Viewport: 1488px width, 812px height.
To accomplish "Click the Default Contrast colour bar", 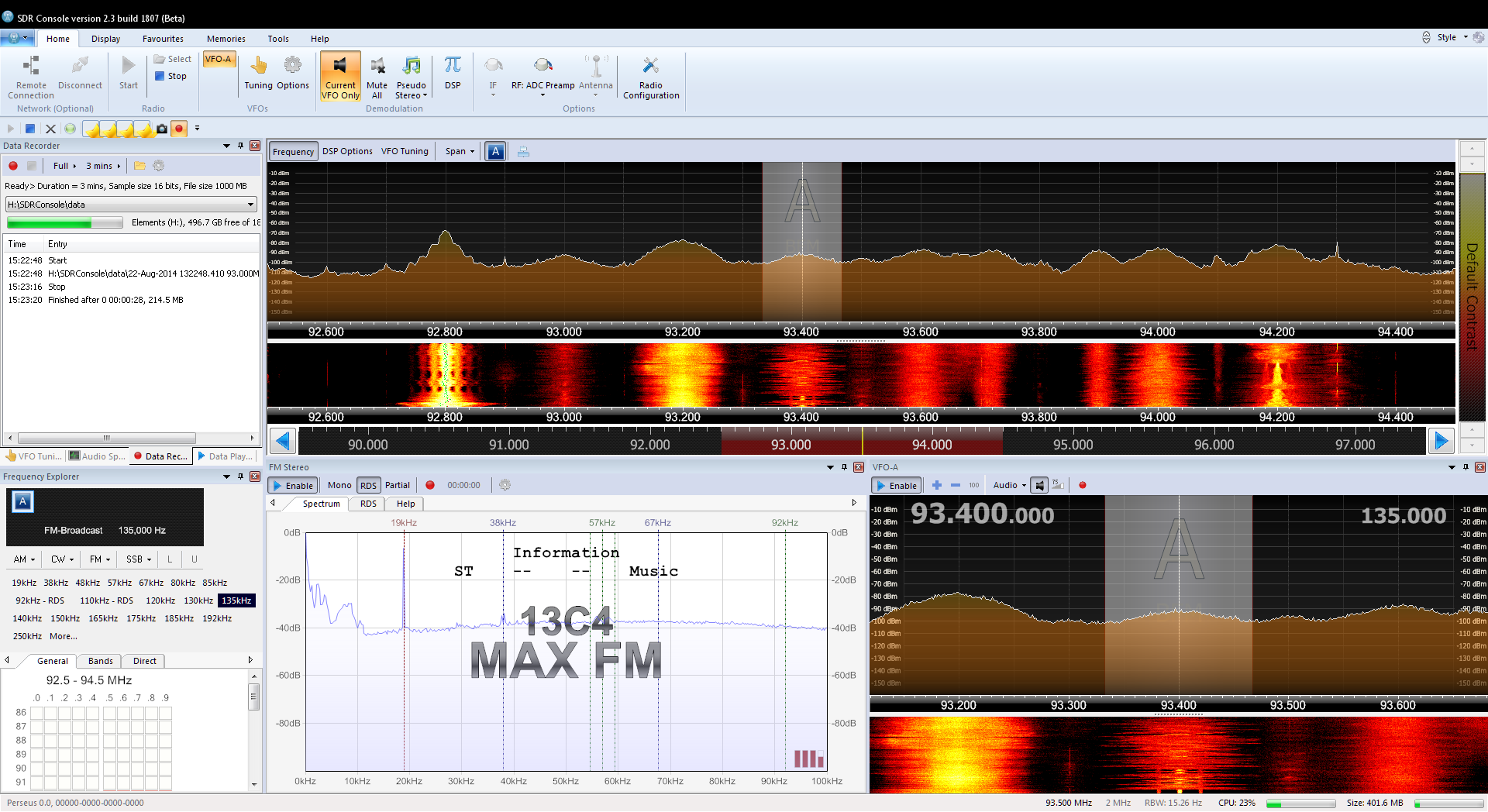I will (1472, 297).
